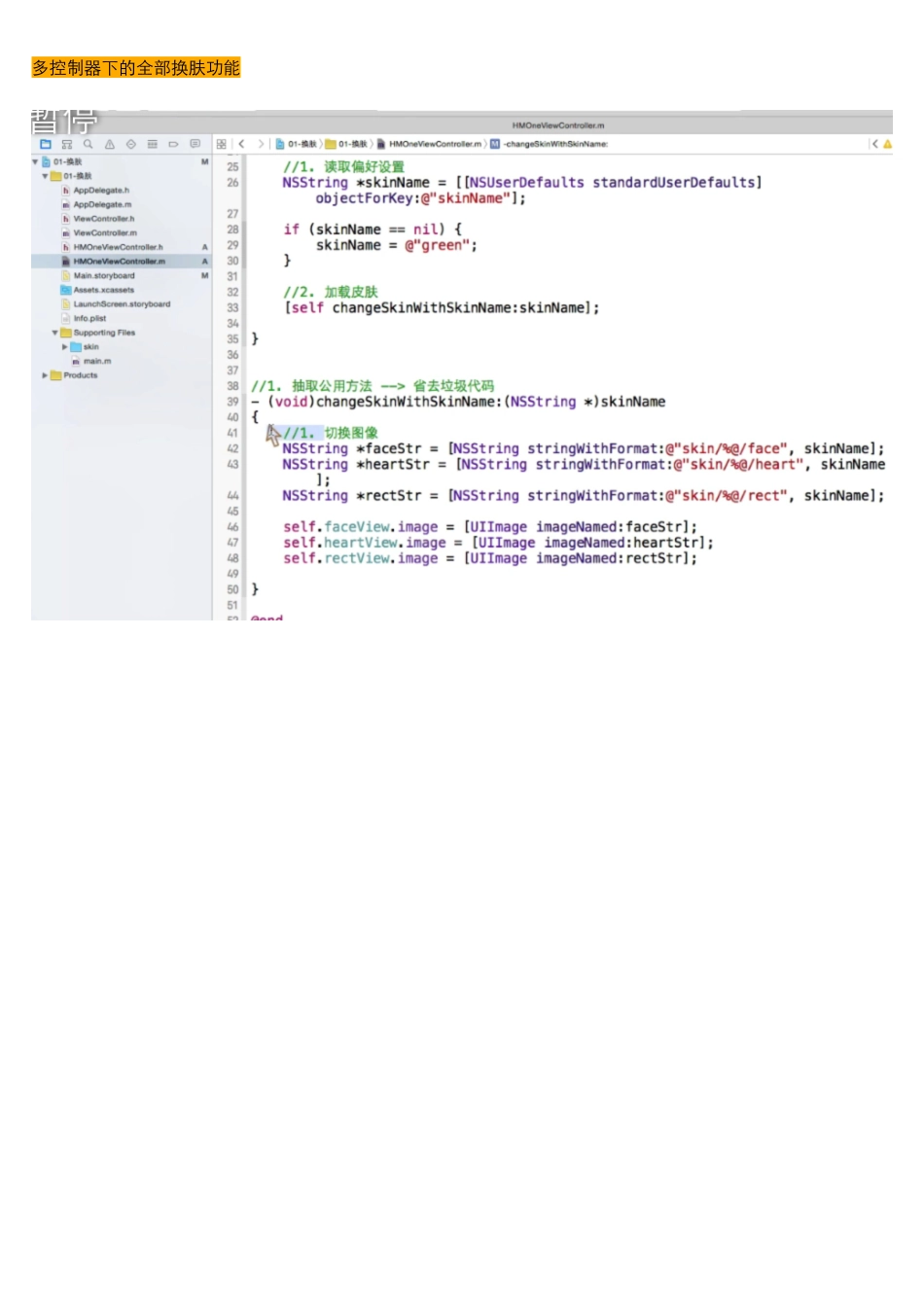Click the yellow warning icon in jump bar

[887, 144]
